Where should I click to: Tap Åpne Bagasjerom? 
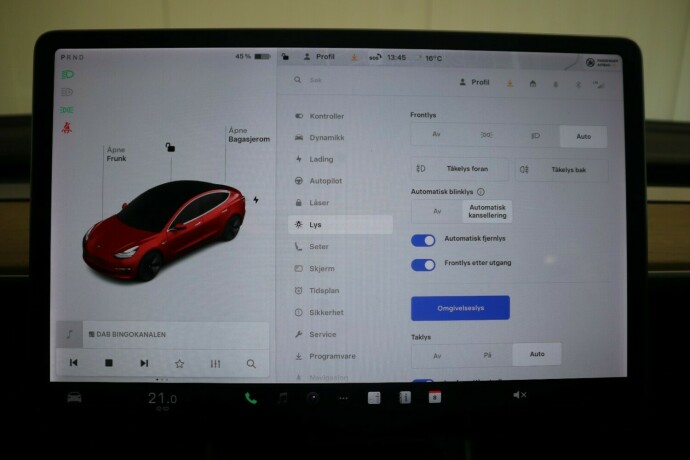(x=249, y=135)
